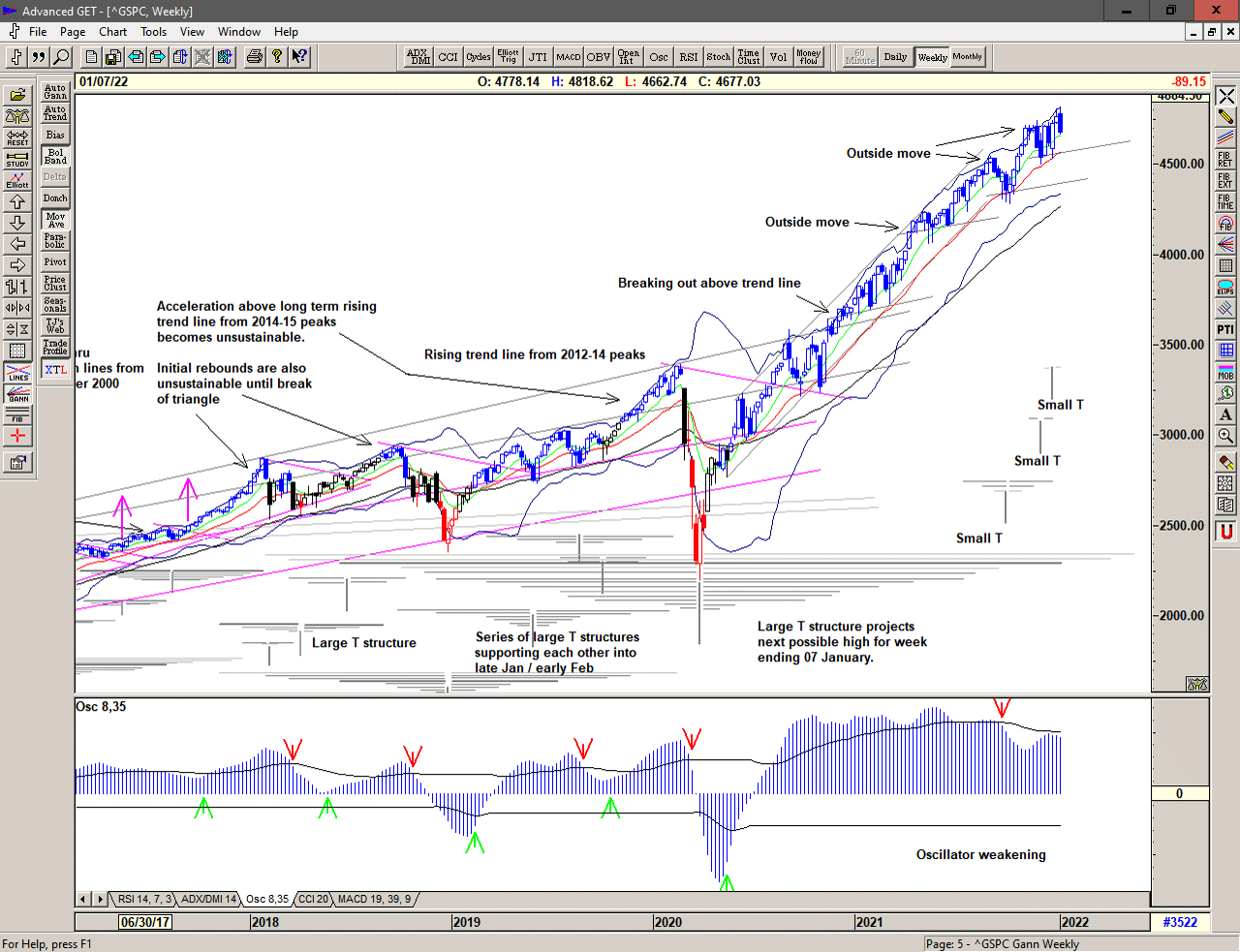
Task: Click the RESET icon in left toolbar
Action: tap(17, 138)
